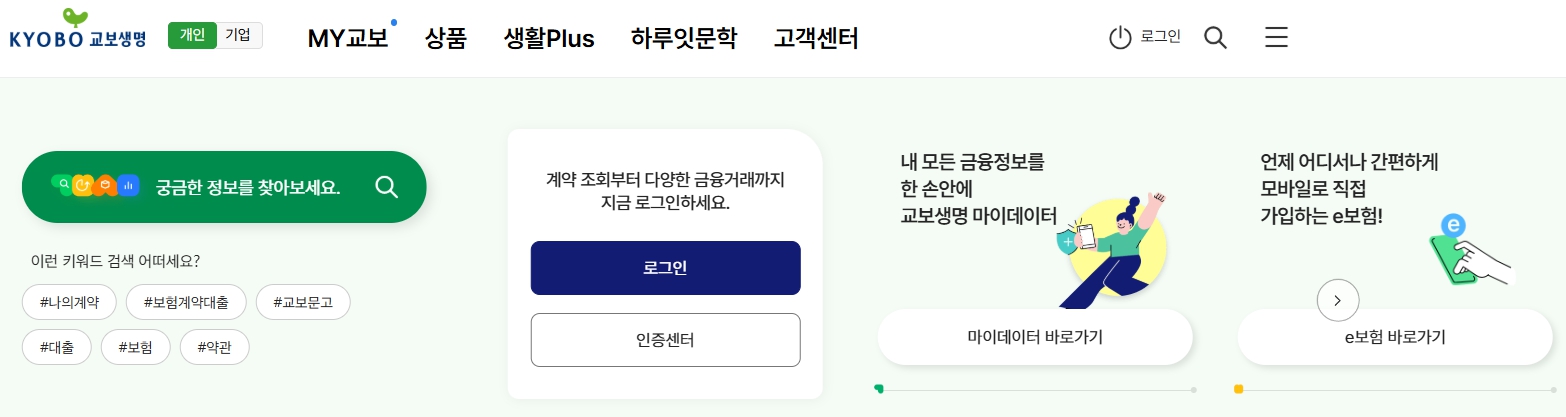1566x417 pixels.
Task: Open the 상품 menu
Action: (x=446, y=39)
